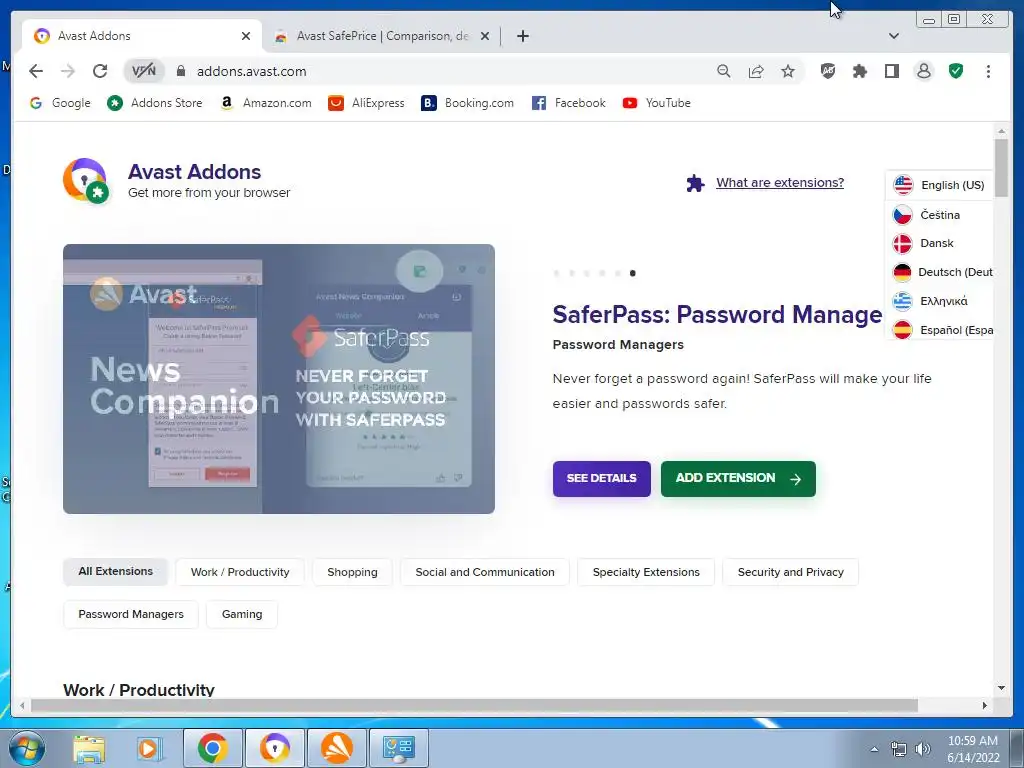
Task: Click the address bar URL field
Action: (444, 71)
